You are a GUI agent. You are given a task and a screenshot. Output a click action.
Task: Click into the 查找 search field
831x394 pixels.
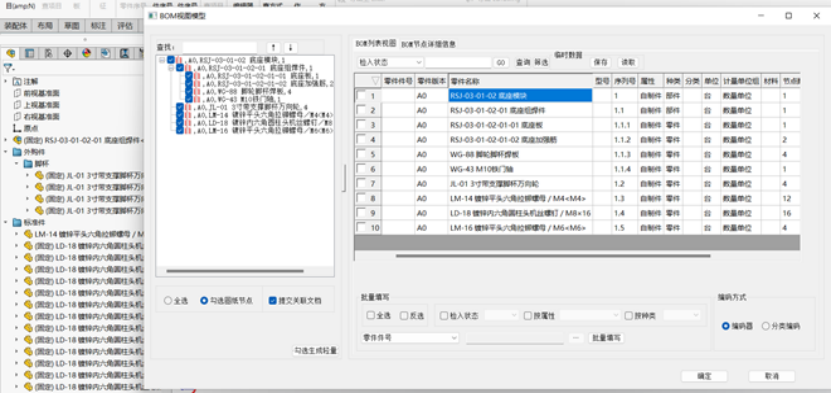click(220, 47)
